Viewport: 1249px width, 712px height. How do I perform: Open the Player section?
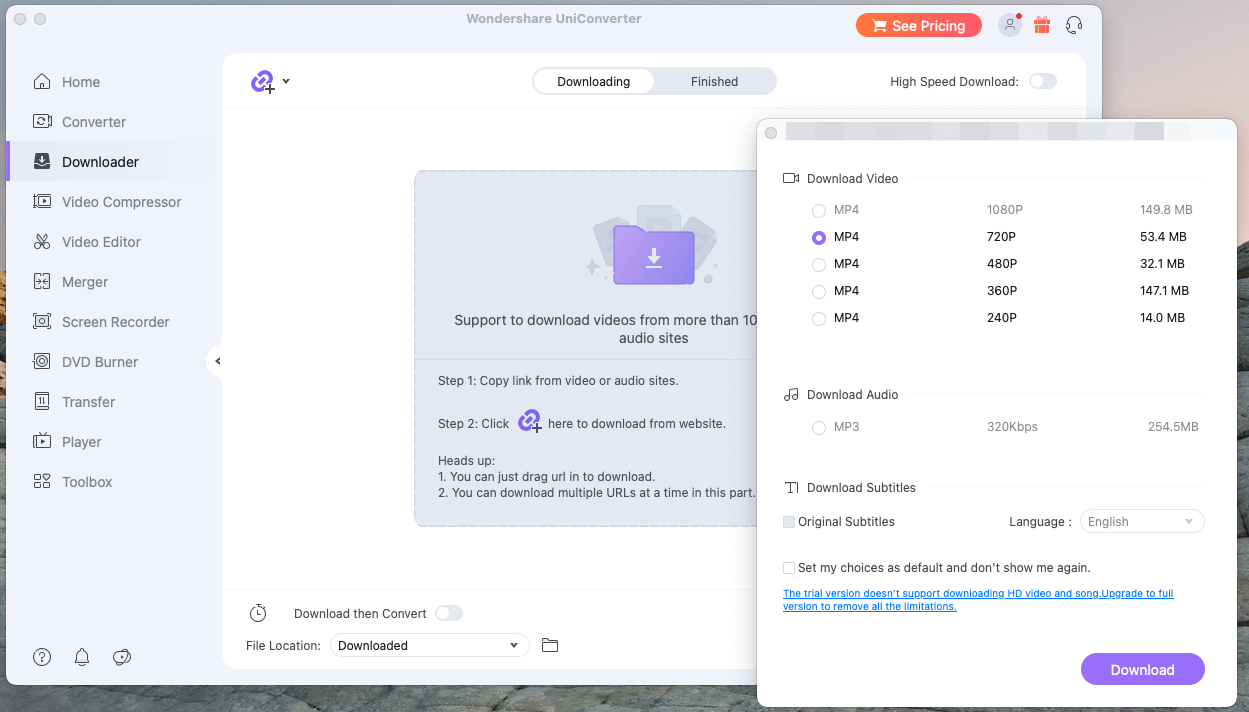(67, 442)
